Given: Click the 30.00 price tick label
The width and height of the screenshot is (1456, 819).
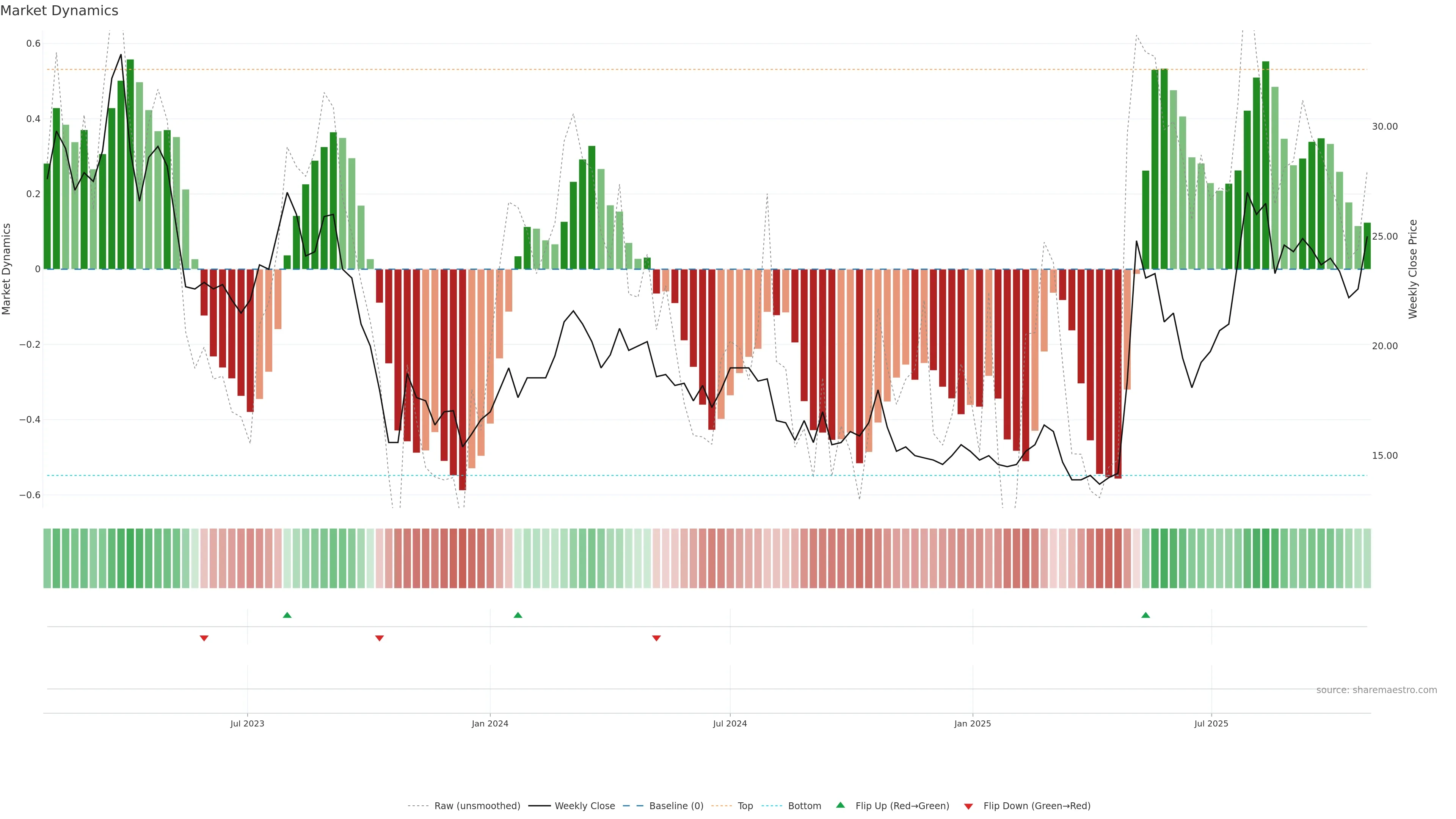Looking at the screenshot, I should click(x=1384, y=127).
